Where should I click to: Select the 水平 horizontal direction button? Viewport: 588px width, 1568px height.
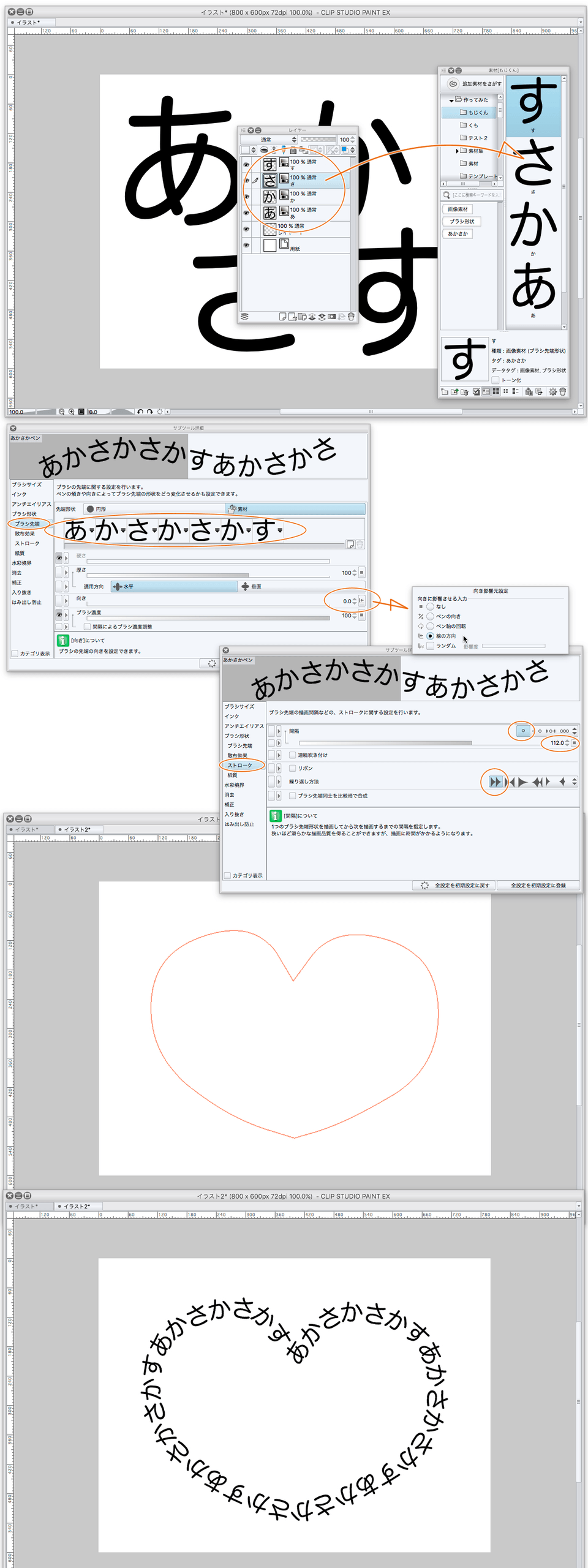point(173,586)
